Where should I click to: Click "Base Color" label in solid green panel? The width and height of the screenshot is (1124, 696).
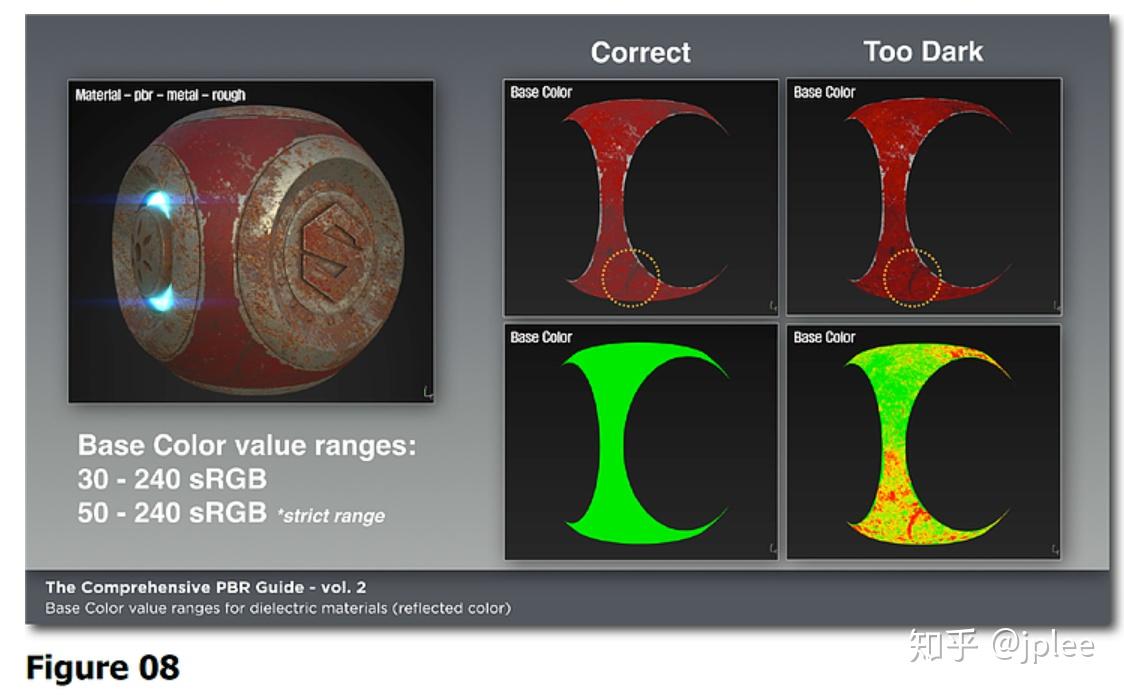pos(541,337)
